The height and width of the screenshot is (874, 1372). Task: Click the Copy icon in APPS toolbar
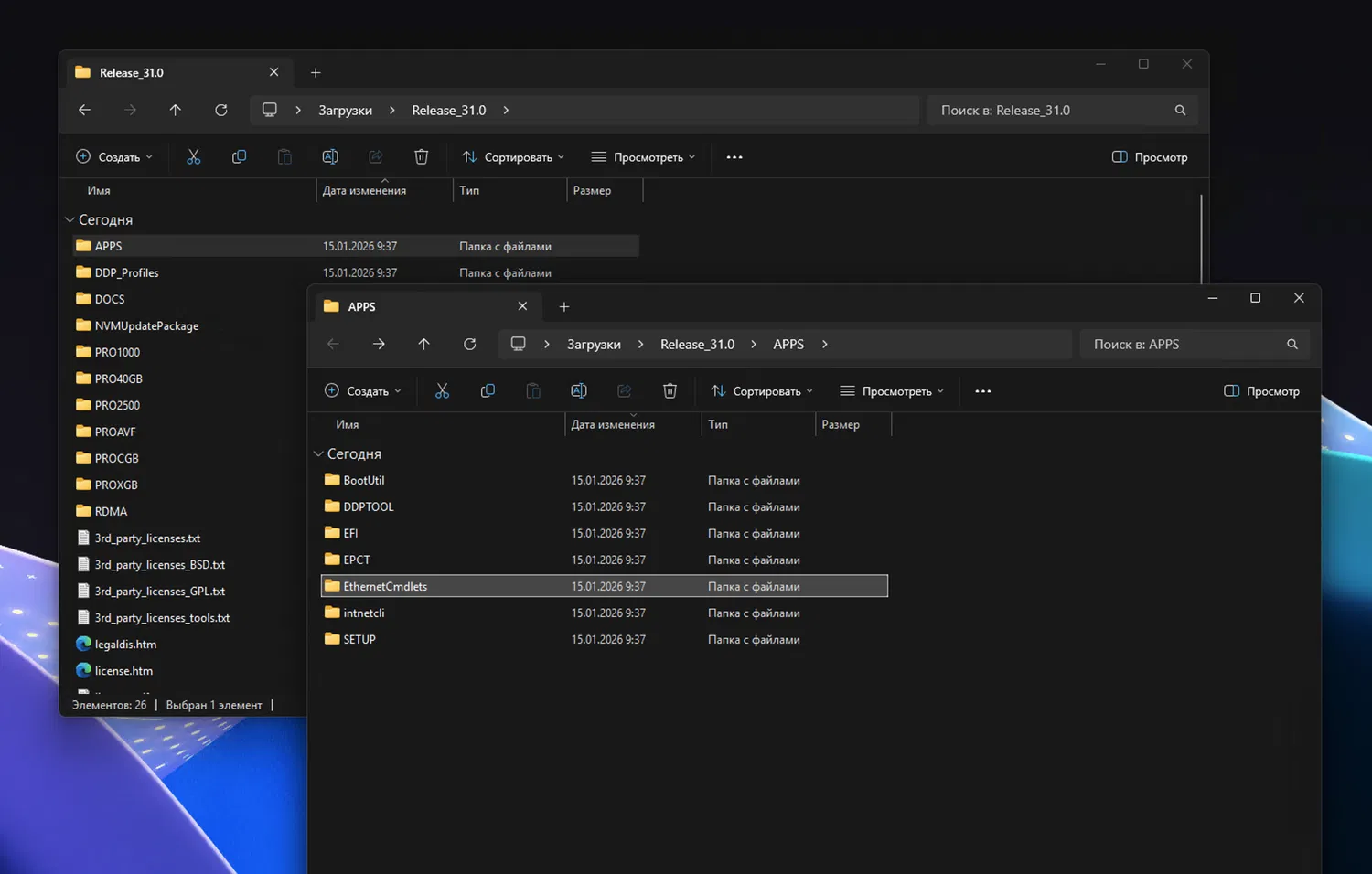pyautogui.click(x=488, y=391)
